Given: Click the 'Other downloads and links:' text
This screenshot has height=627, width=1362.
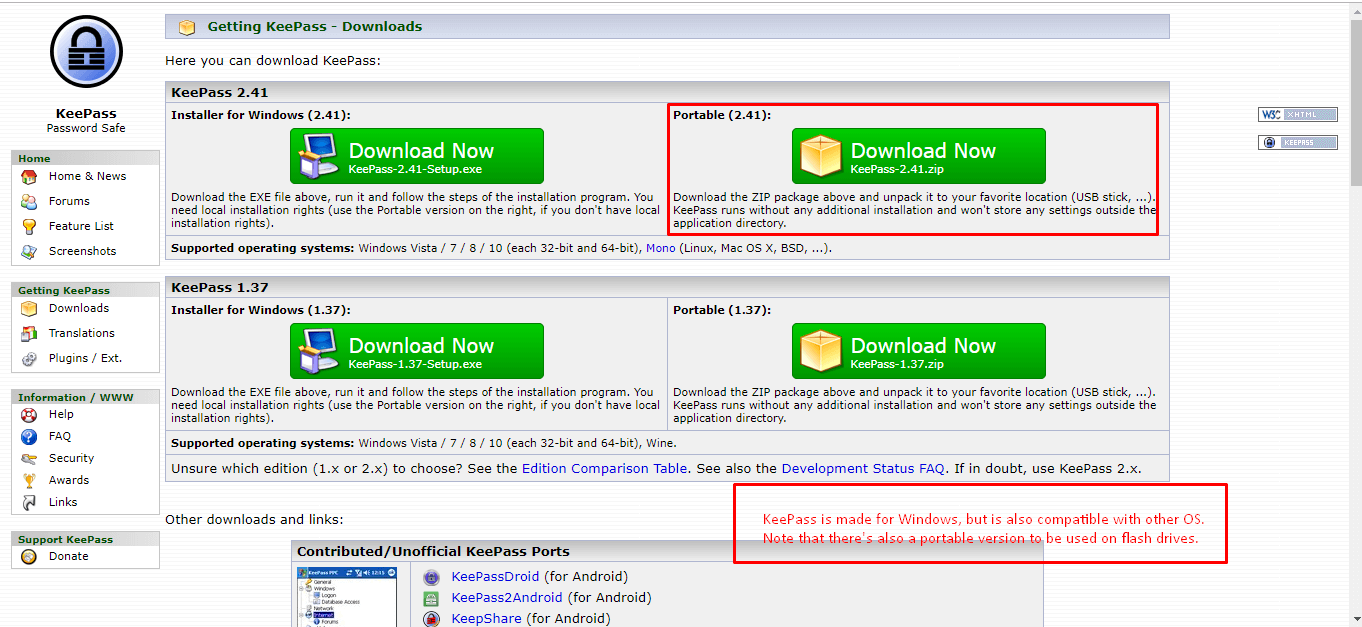Looking at the screenshot, I should point(254,520).
